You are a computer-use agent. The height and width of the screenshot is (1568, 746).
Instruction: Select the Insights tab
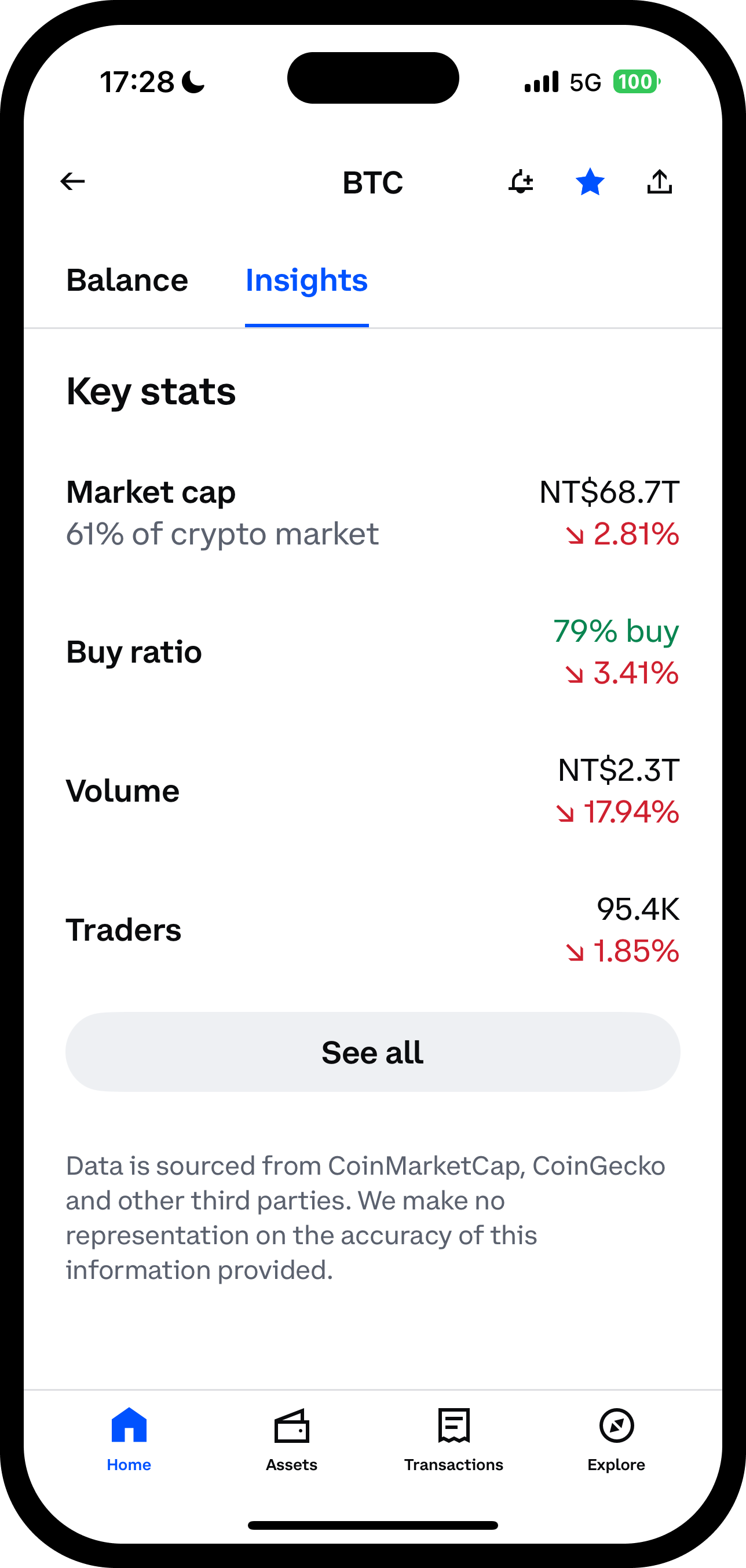coord(306,280)
